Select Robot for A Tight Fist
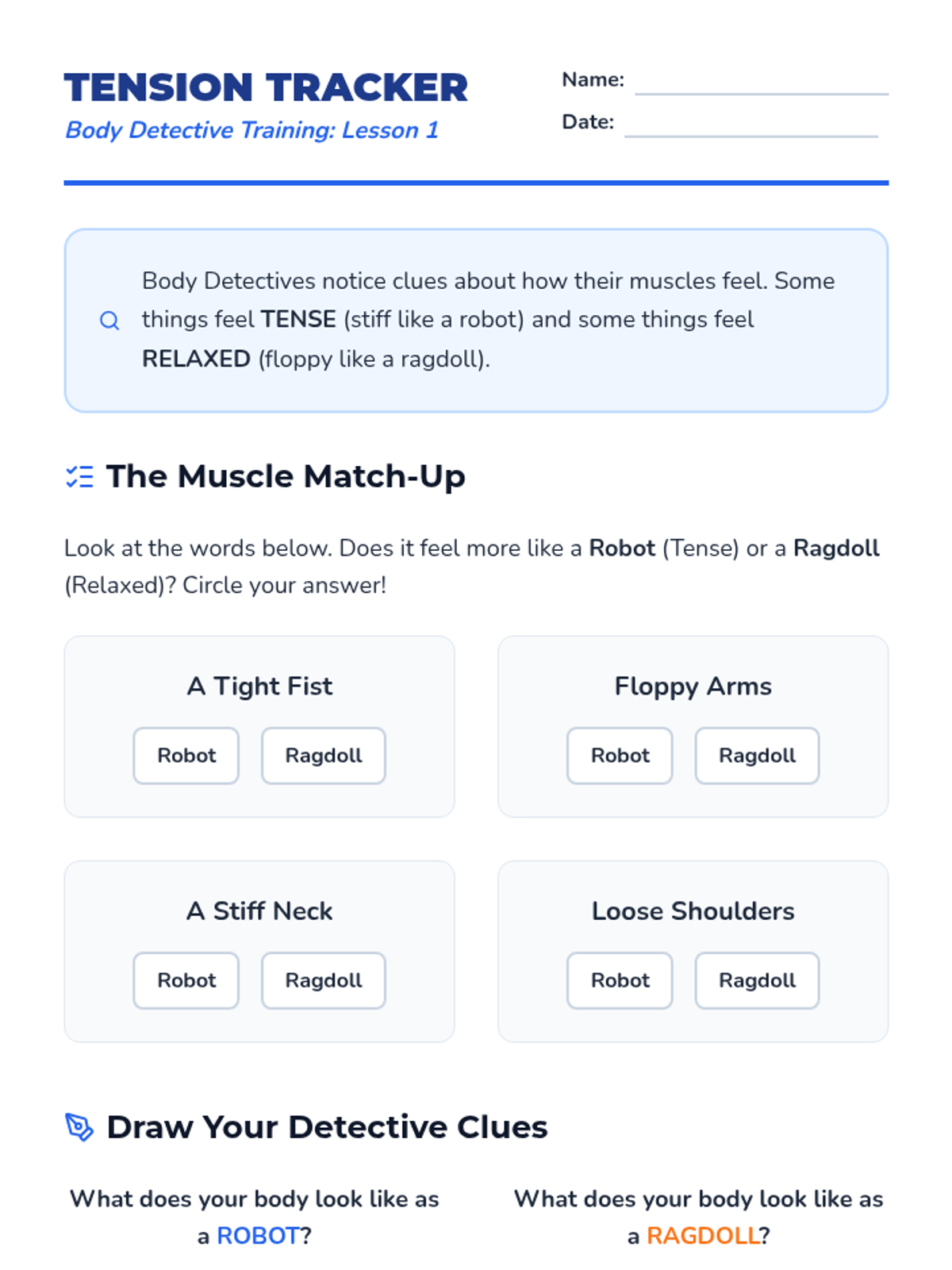 186,756
